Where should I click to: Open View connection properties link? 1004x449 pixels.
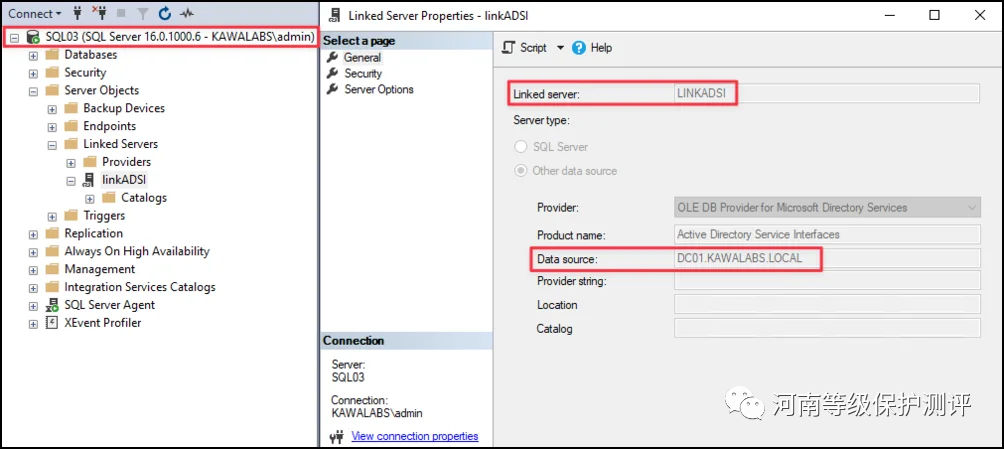tap(415, 436)
